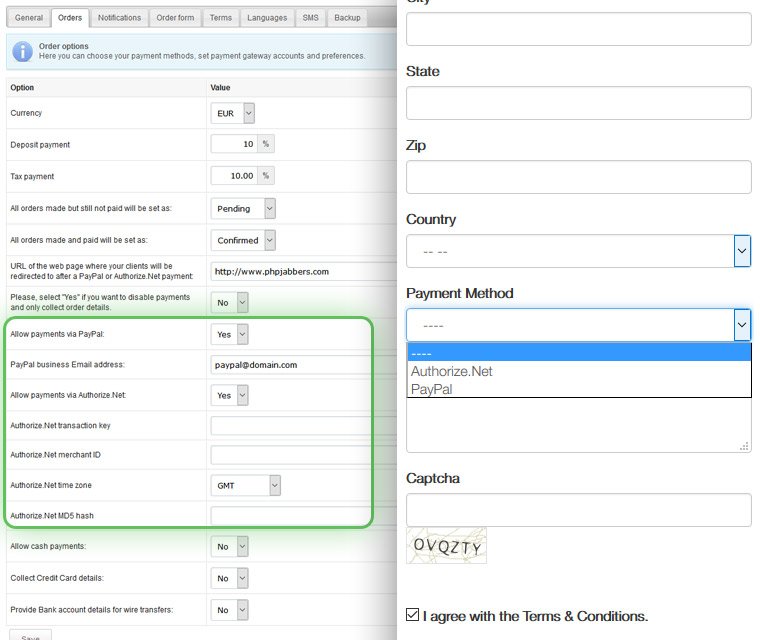Open the Backup tab
The image size is (760, 640).
[x=347, y=18]
